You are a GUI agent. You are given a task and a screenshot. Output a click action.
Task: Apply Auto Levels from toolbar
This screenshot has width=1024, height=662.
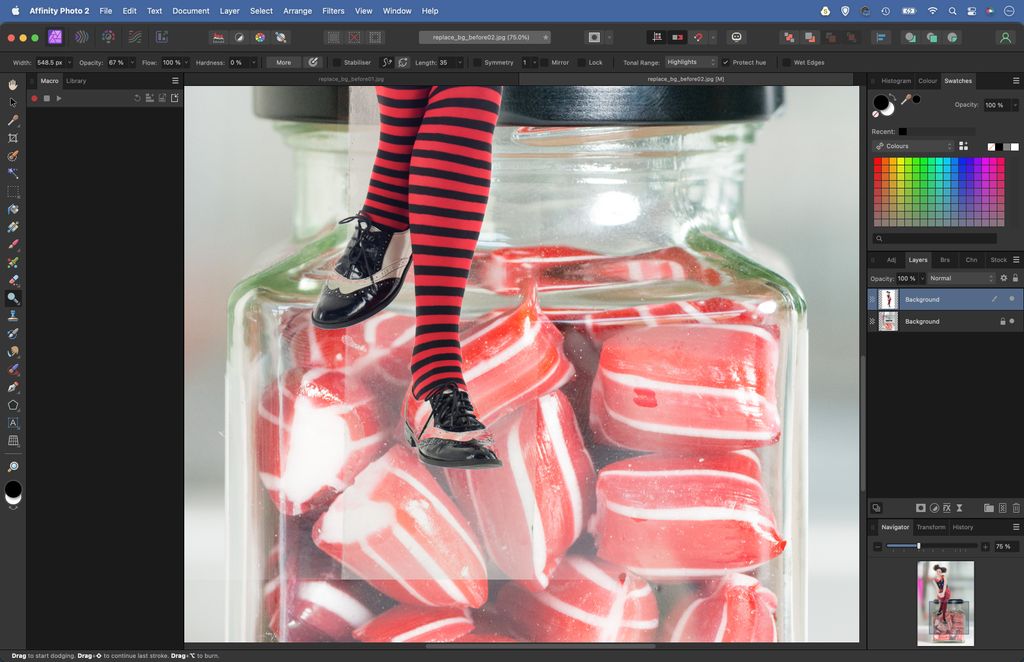pos(218,37)
